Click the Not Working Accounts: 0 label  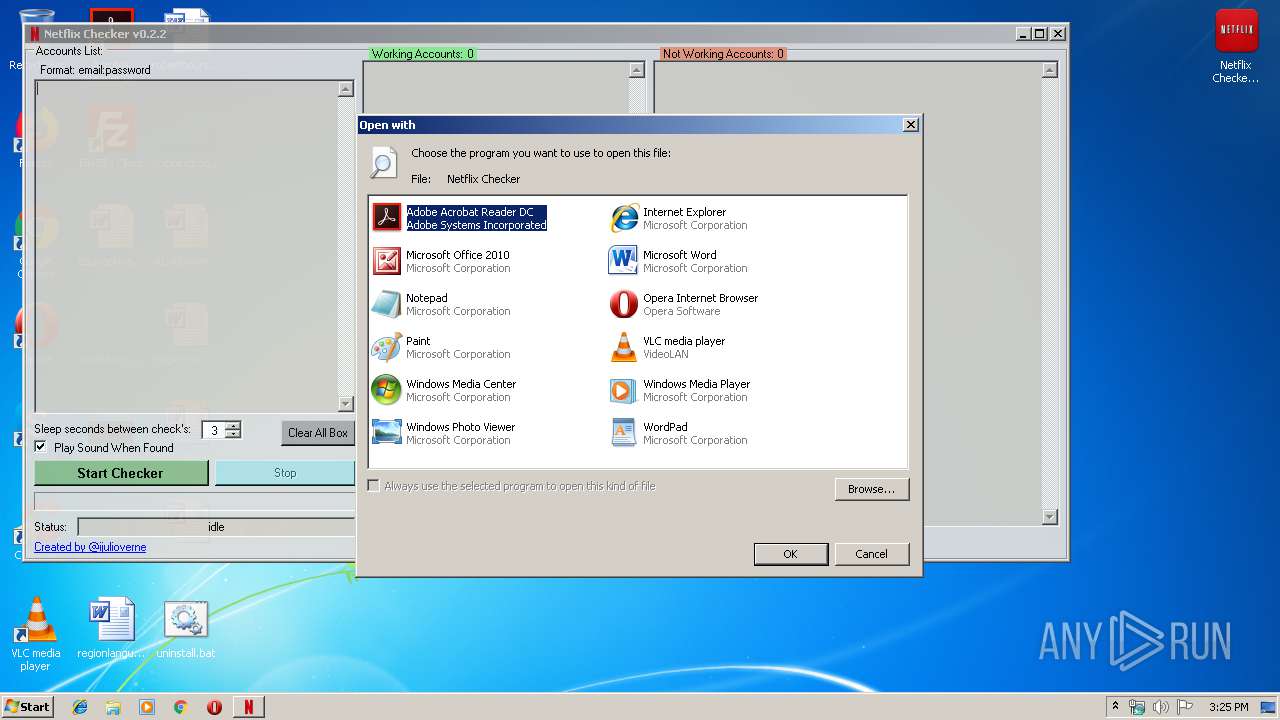[724, 54]
